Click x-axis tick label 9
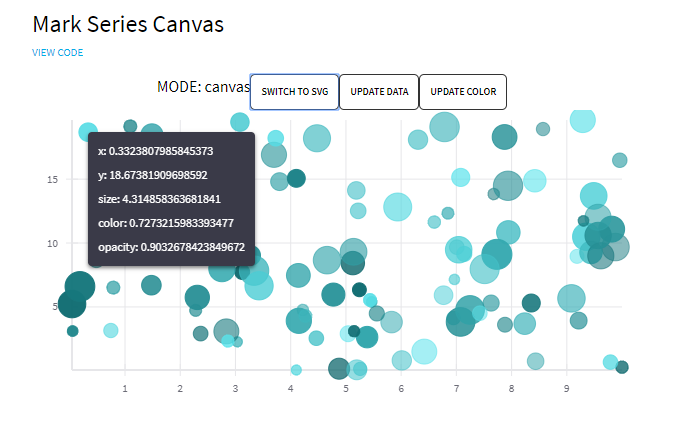 (567, 387)
